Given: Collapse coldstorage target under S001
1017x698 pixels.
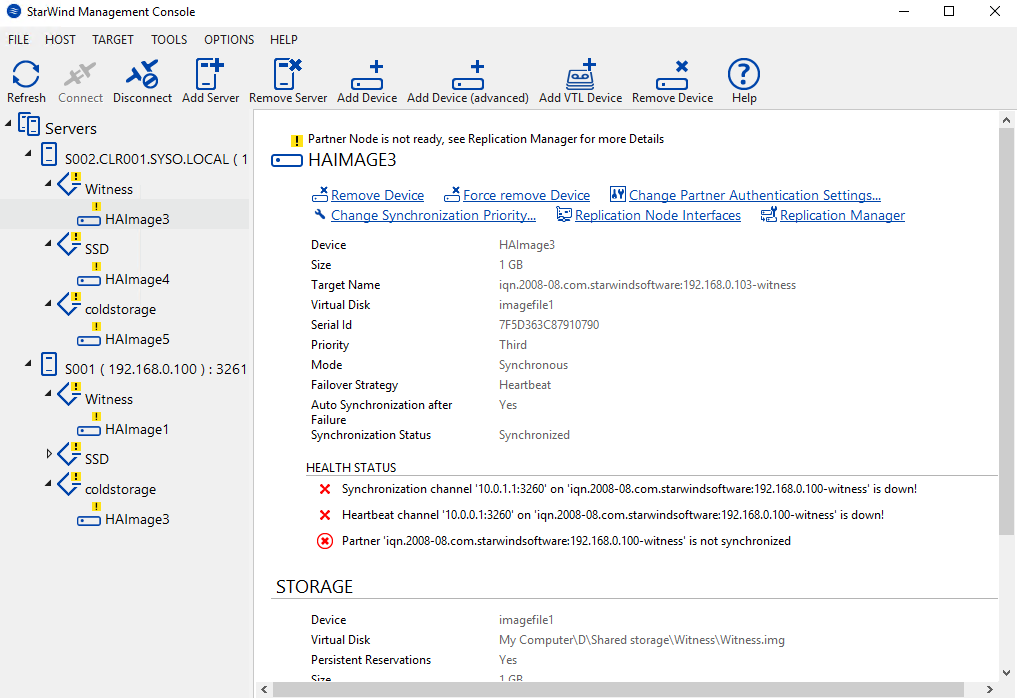Looking at the screenshot, I should [x=49, y=483].
